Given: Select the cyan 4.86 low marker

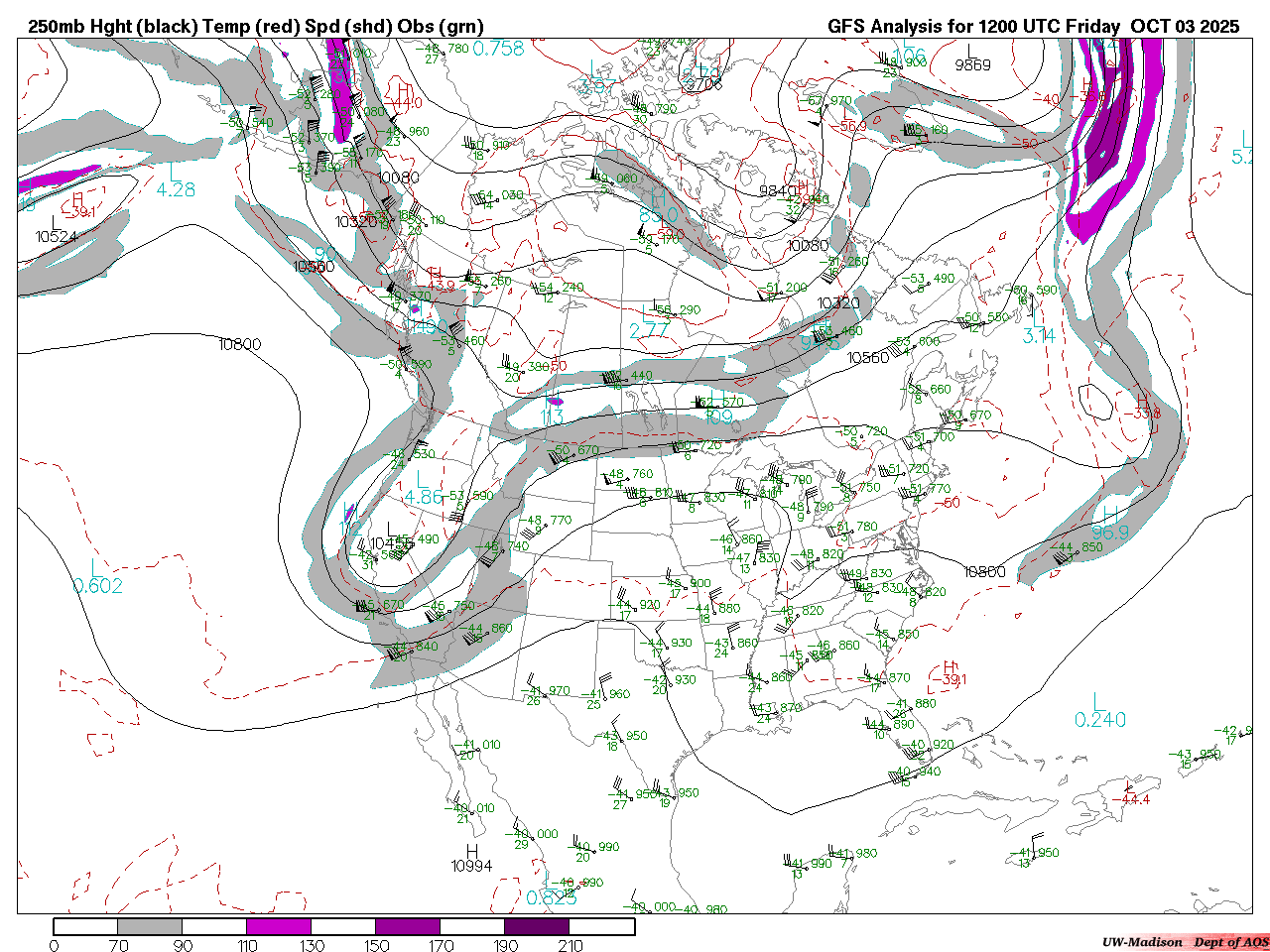Looking at the screenshot, I should 424,497.
